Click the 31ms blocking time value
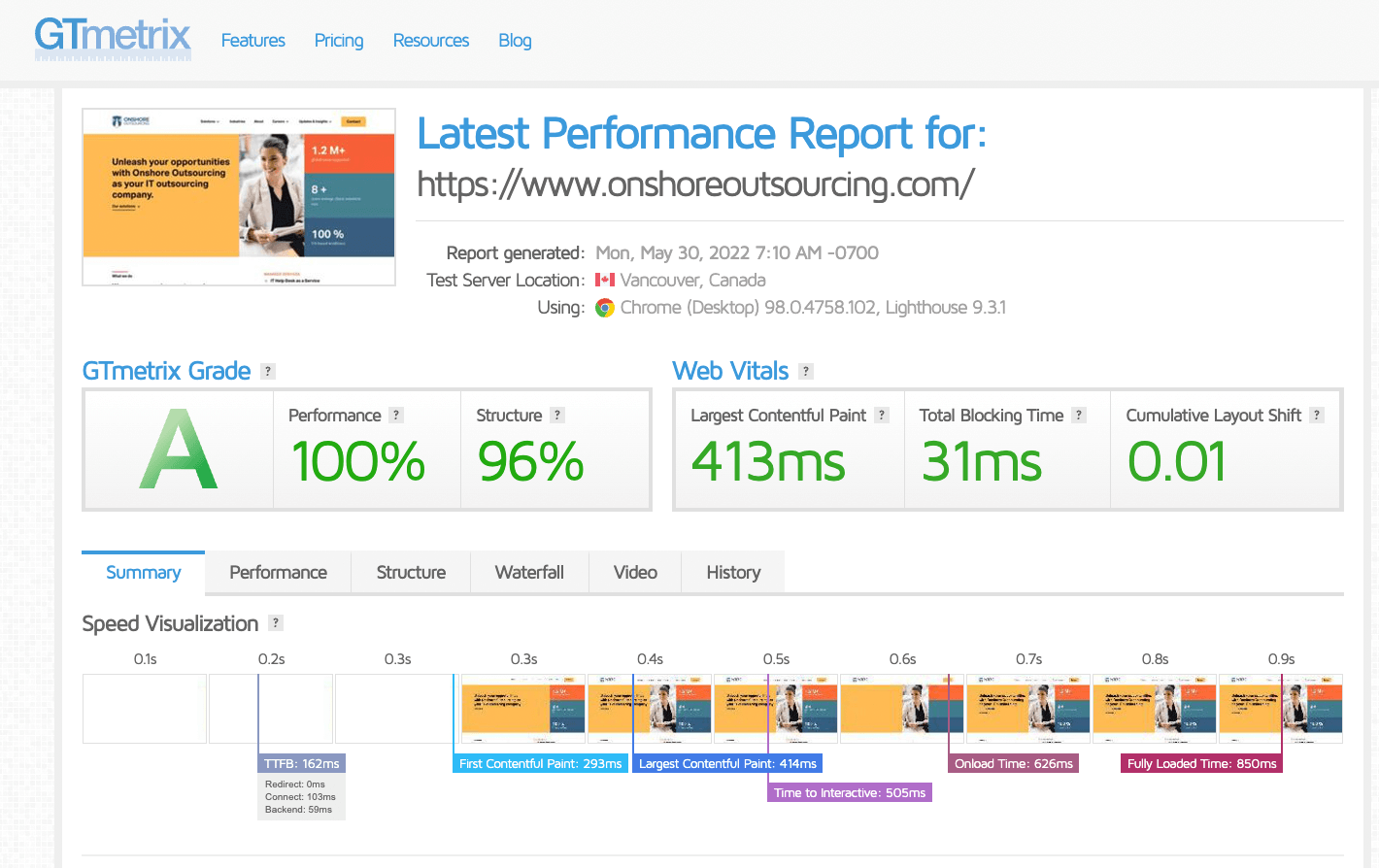The image size is (1379, 868). [981, 461]
